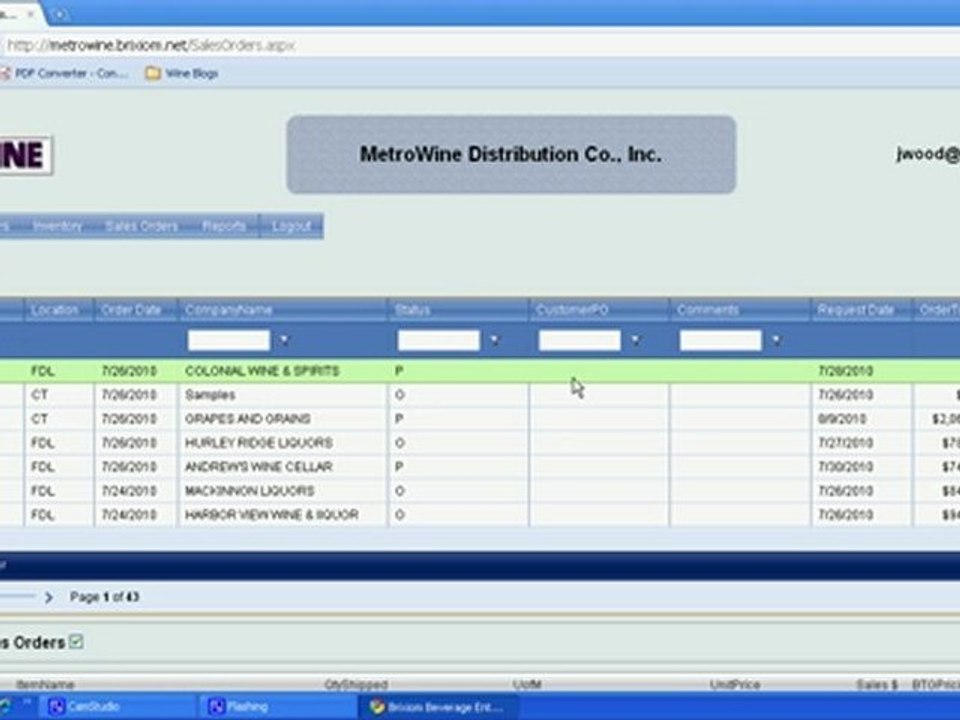Screen dimensions: 960x720
Task: Open the Wine Blogs bookmark folder
Action: (x=182, y=73)
